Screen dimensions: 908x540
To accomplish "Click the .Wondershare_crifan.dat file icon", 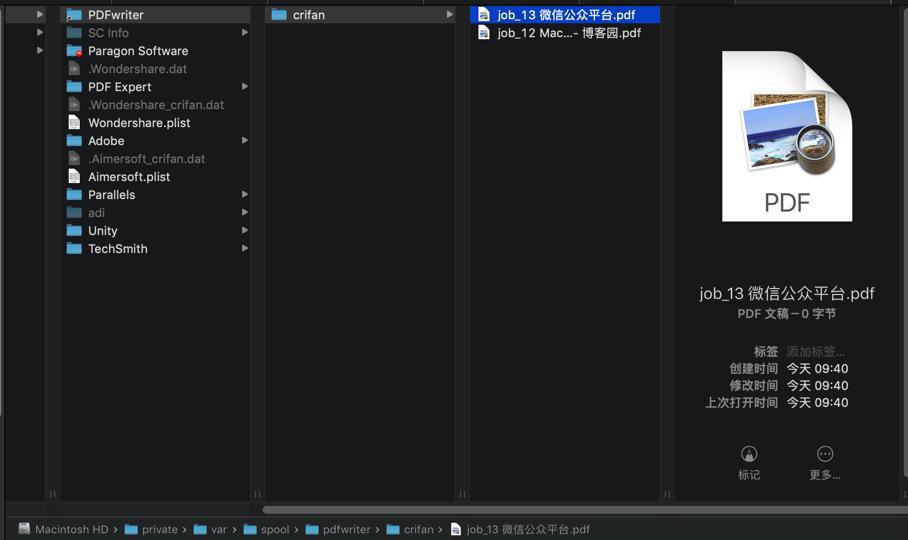I will (74, 105).
